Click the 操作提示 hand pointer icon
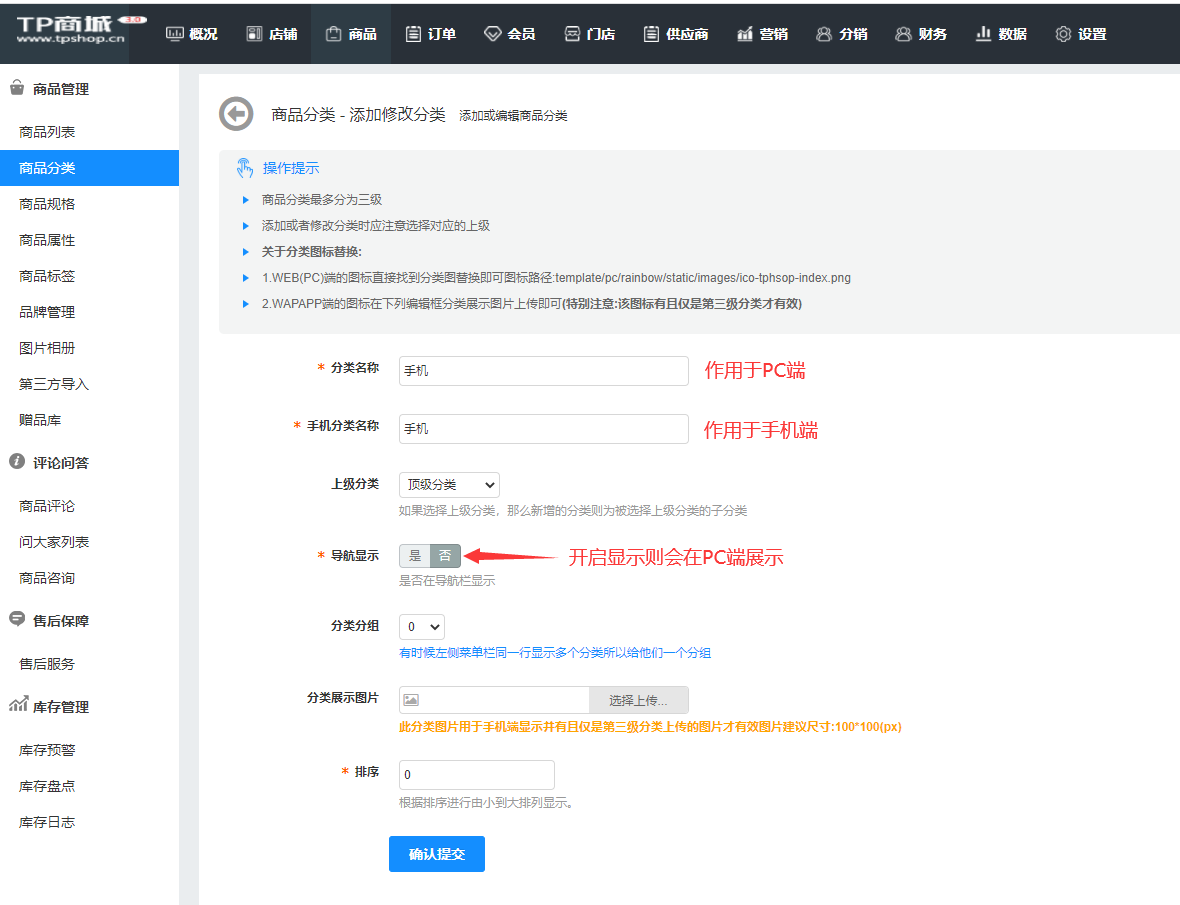Viewport: 1180px width, 905px height. pyautogui.click(x=245, y=168)
